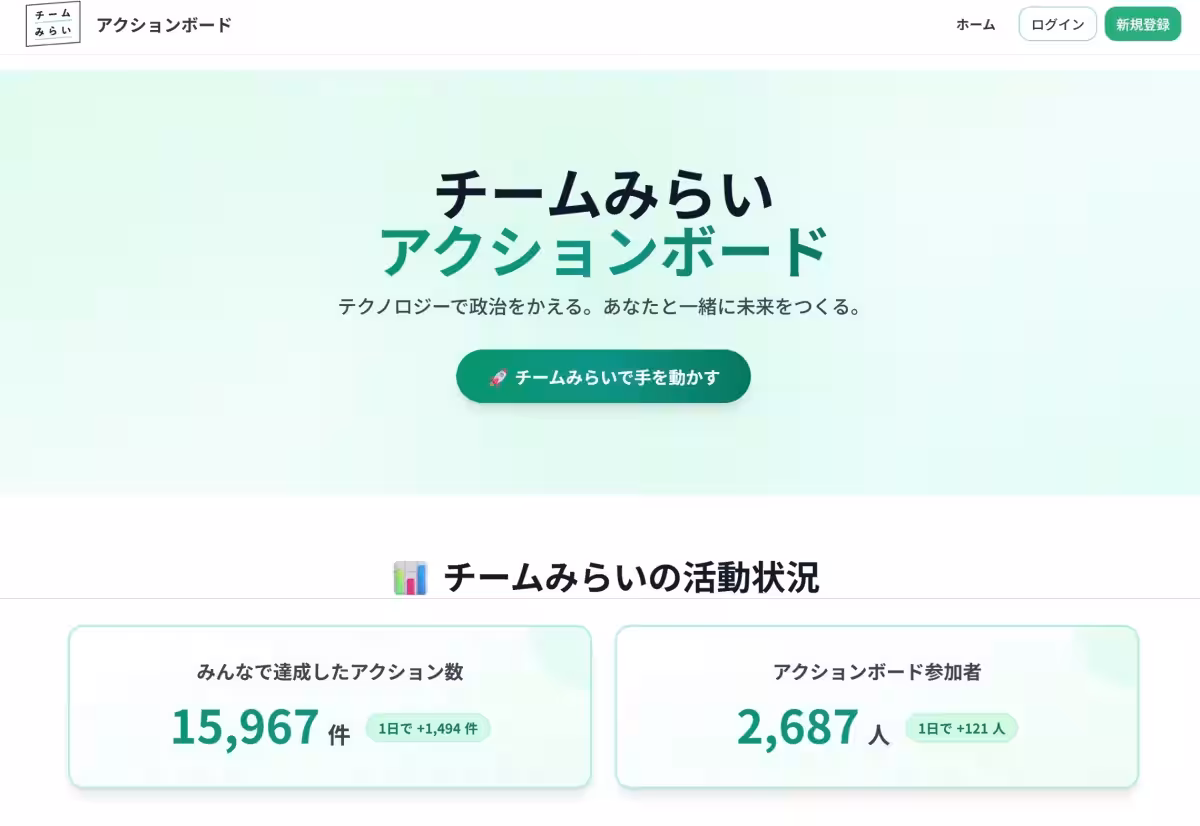This screenshot has height=826, width=1200.
Task: Click the アクションボード title beside the logo
Action: tap(164, 25)
